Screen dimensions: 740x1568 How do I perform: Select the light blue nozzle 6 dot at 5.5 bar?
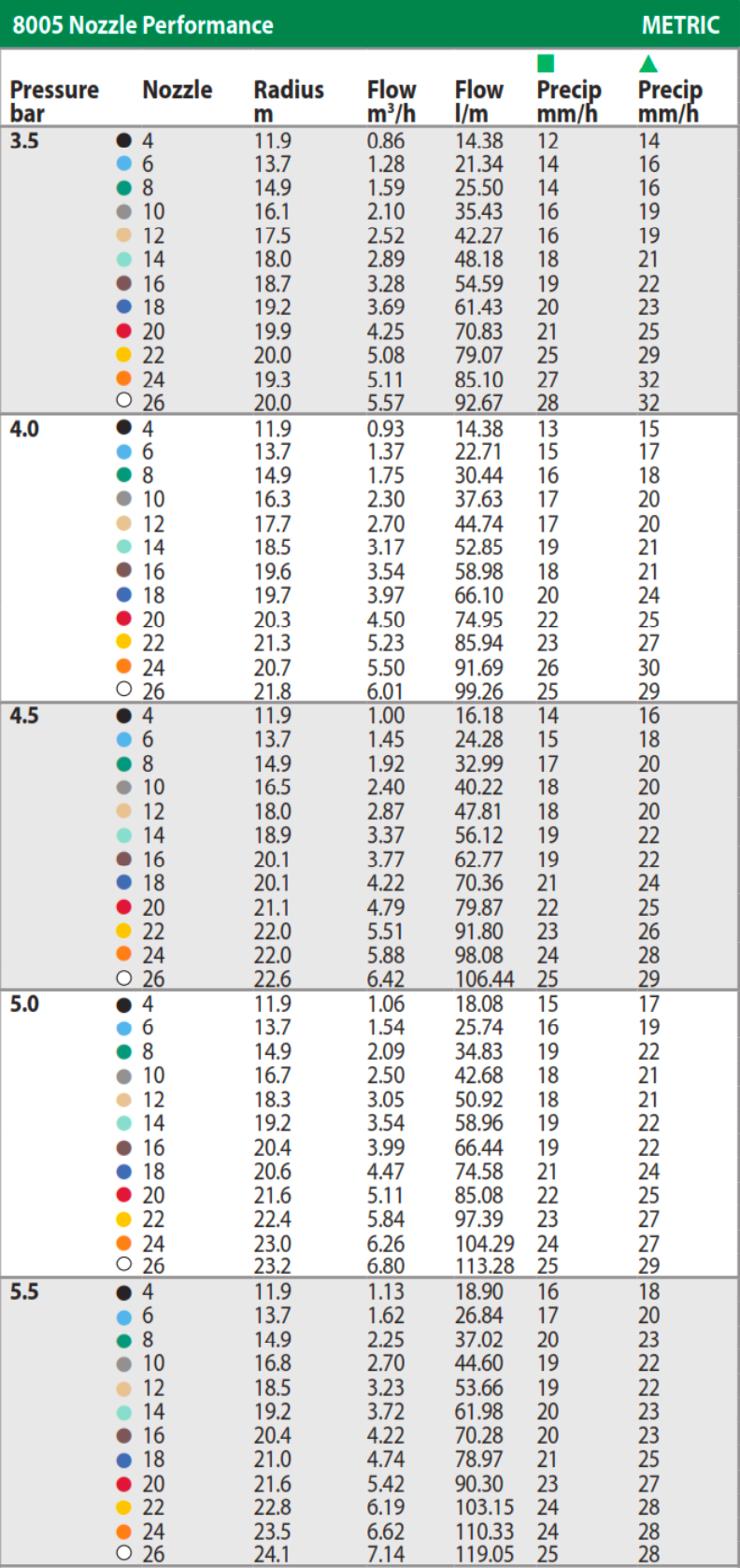[123, 1317]
